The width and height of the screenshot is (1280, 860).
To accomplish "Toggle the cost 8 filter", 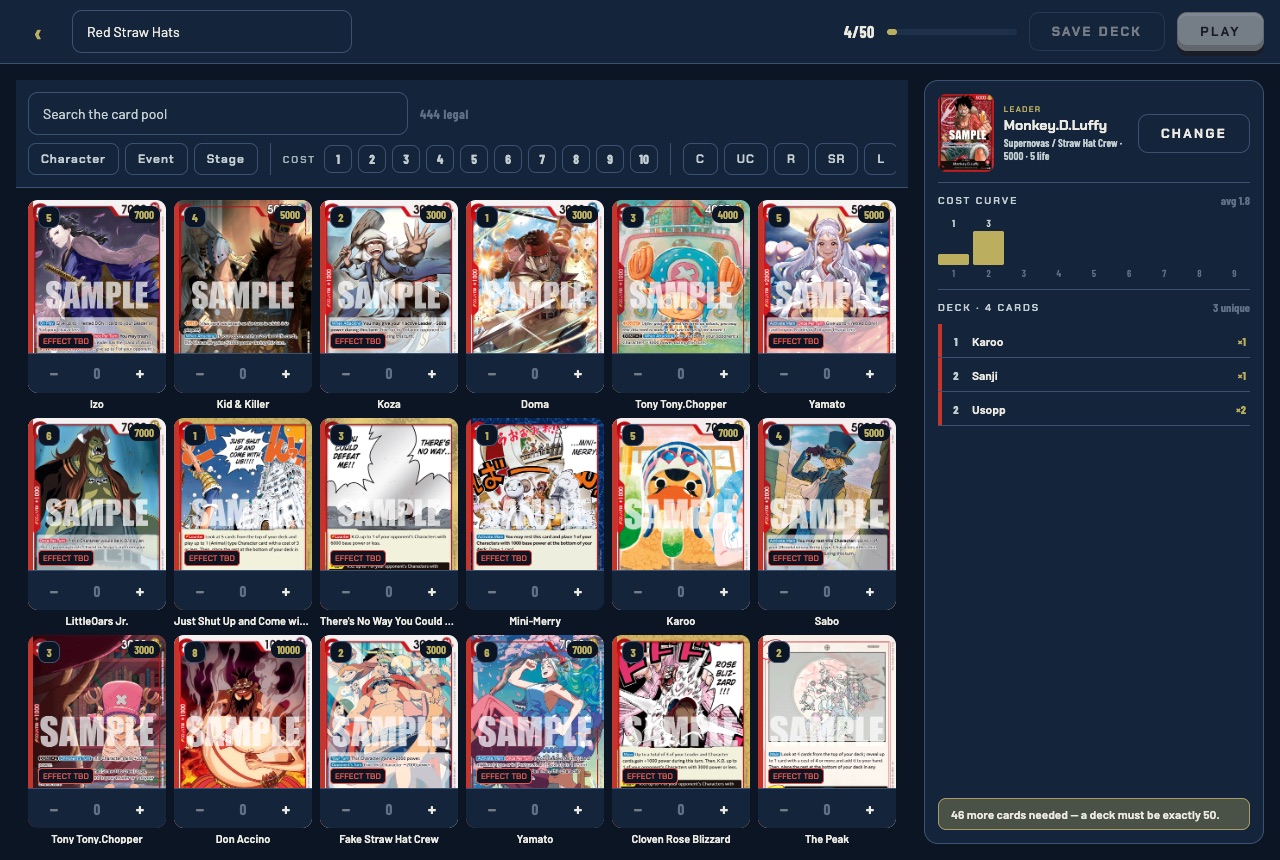I will point(576,159).
